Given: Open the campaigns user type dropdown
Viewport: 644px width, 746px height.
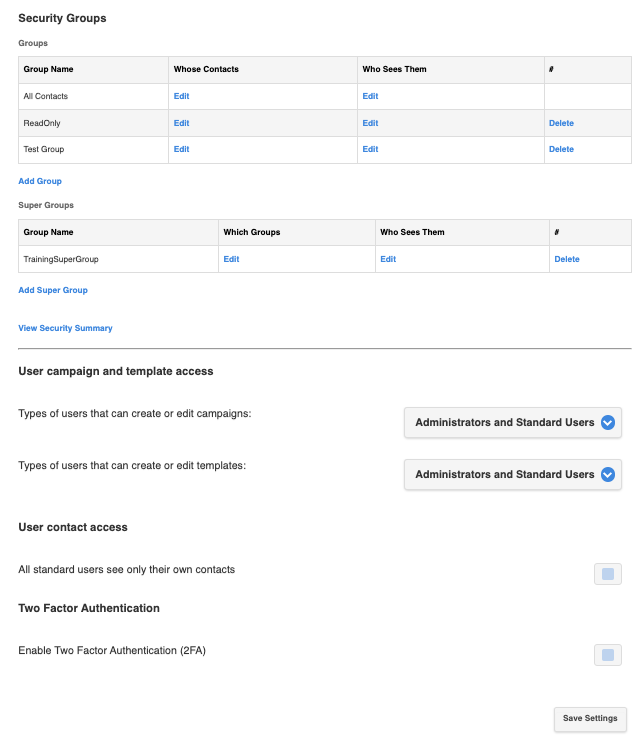Looking at the screenshot, I should pyautogui.click(x=513, y=422).
